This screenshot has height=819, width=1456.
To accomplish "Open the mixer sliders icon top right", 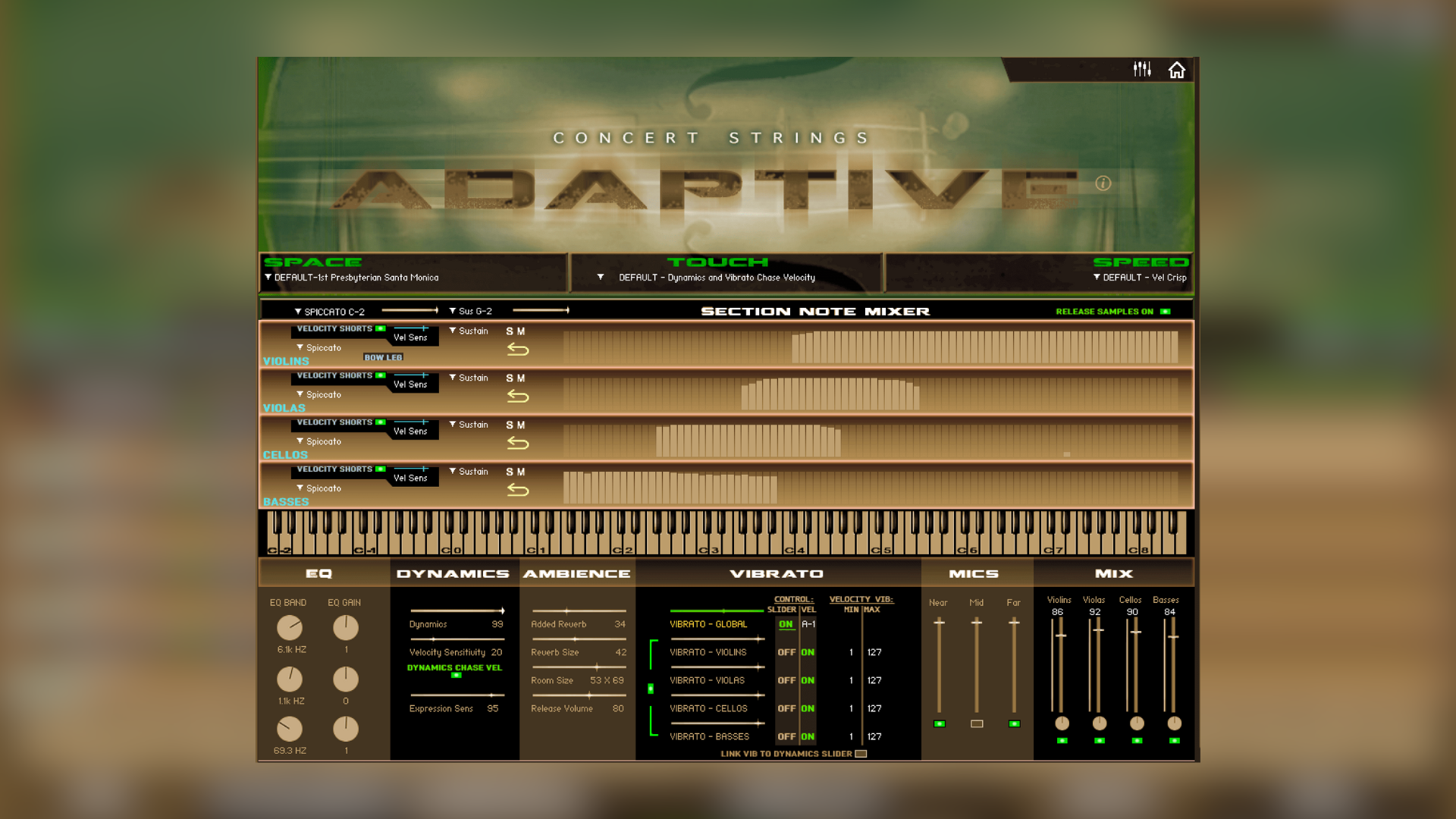I will tap(1141, 69).
